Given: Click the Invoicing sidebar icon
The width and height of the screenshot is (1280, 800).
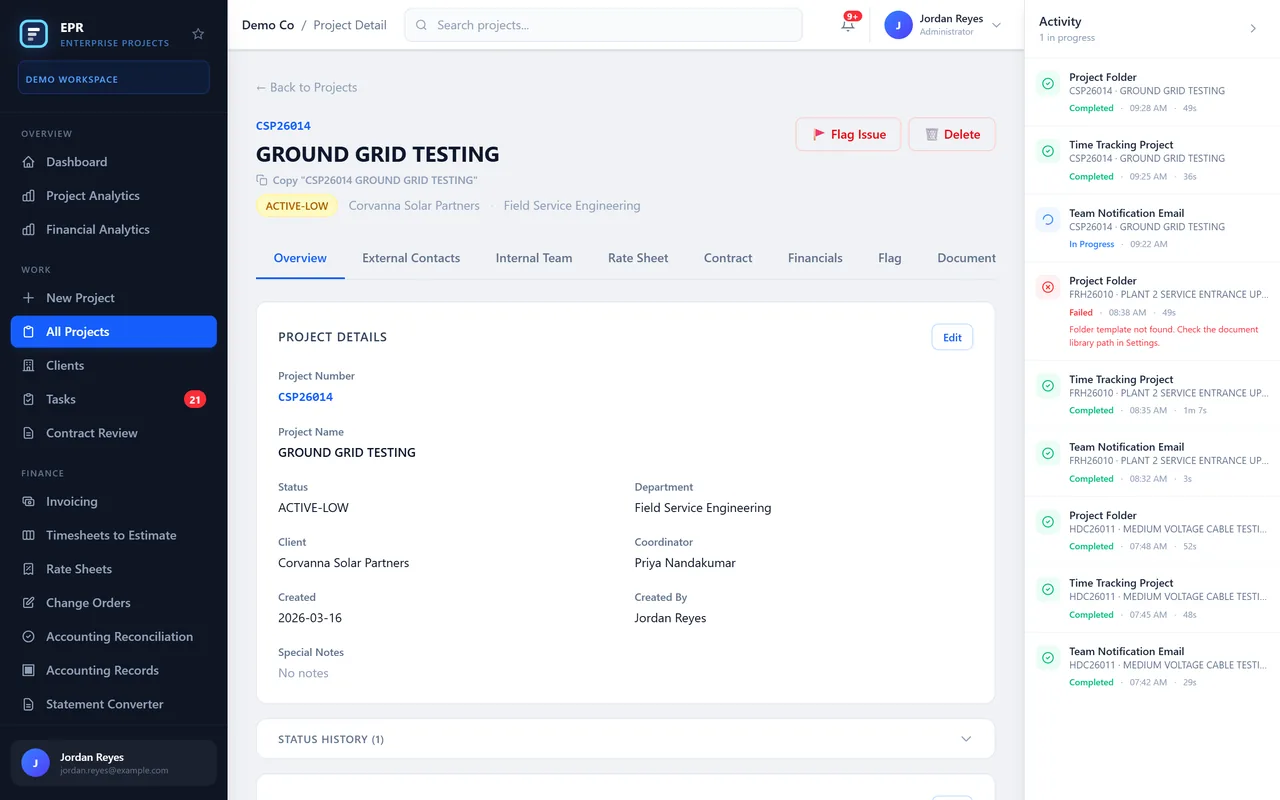Looking at the screenshot, I should 28,502.
